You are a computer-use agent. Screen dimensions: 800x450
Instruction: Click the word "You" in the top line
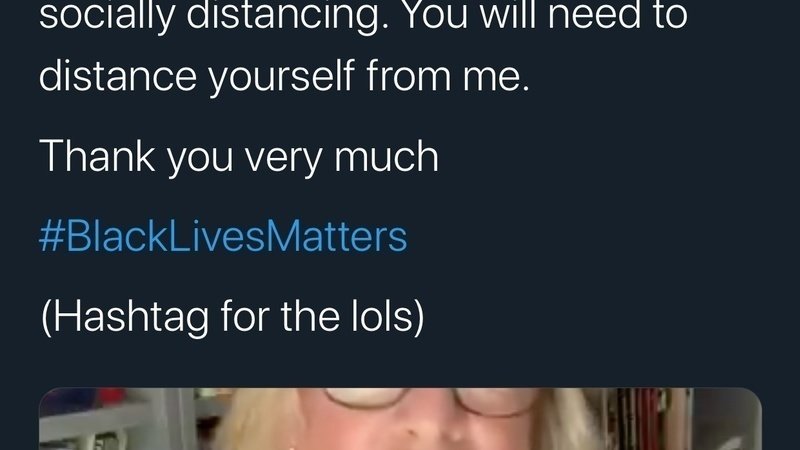pyautogui.click(x=437, y=14)
